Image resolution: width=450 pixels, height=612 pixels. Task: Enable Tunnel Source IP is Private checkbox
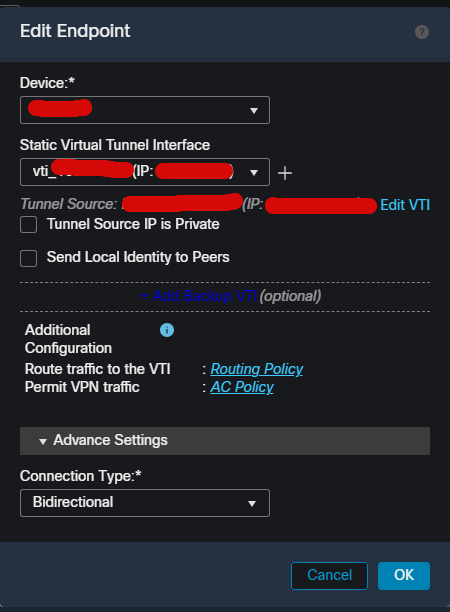tap(28, 224)
